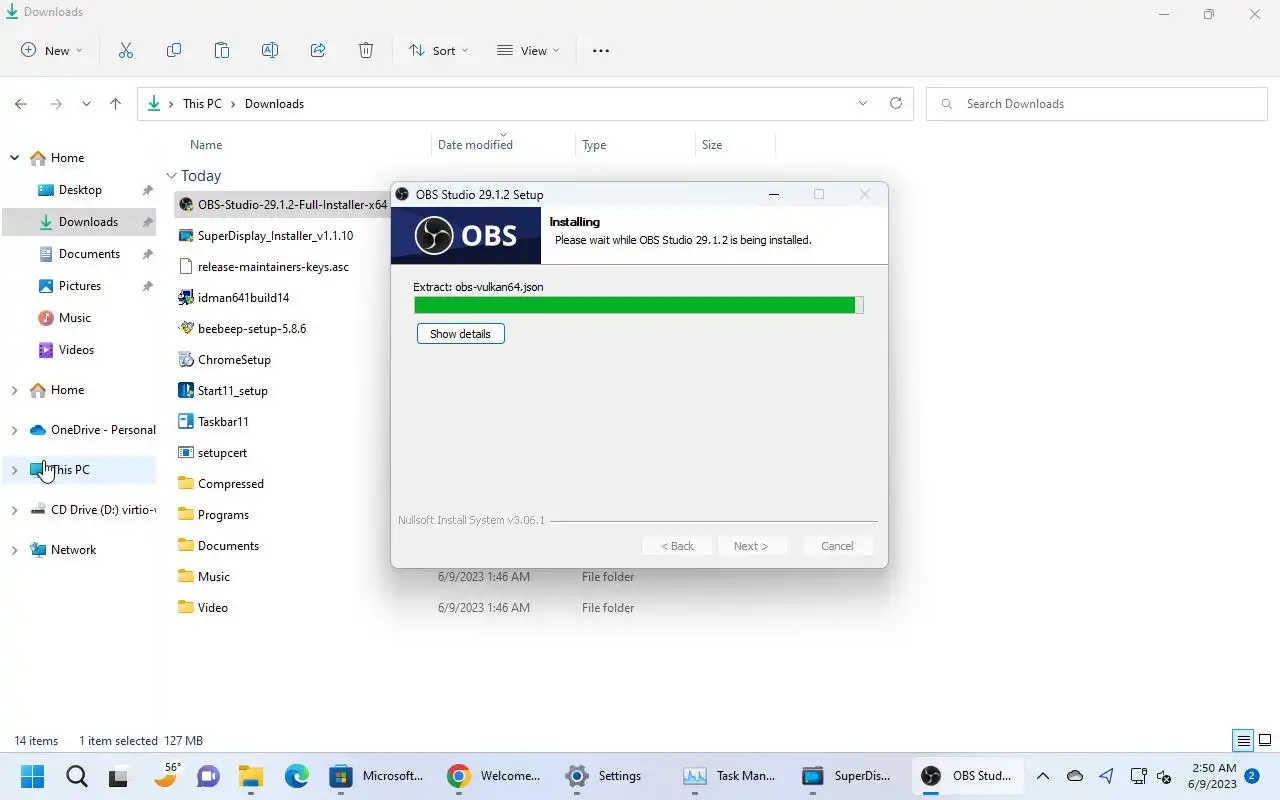
Task: Open Windows Start menu
Action: coord(32,776)
